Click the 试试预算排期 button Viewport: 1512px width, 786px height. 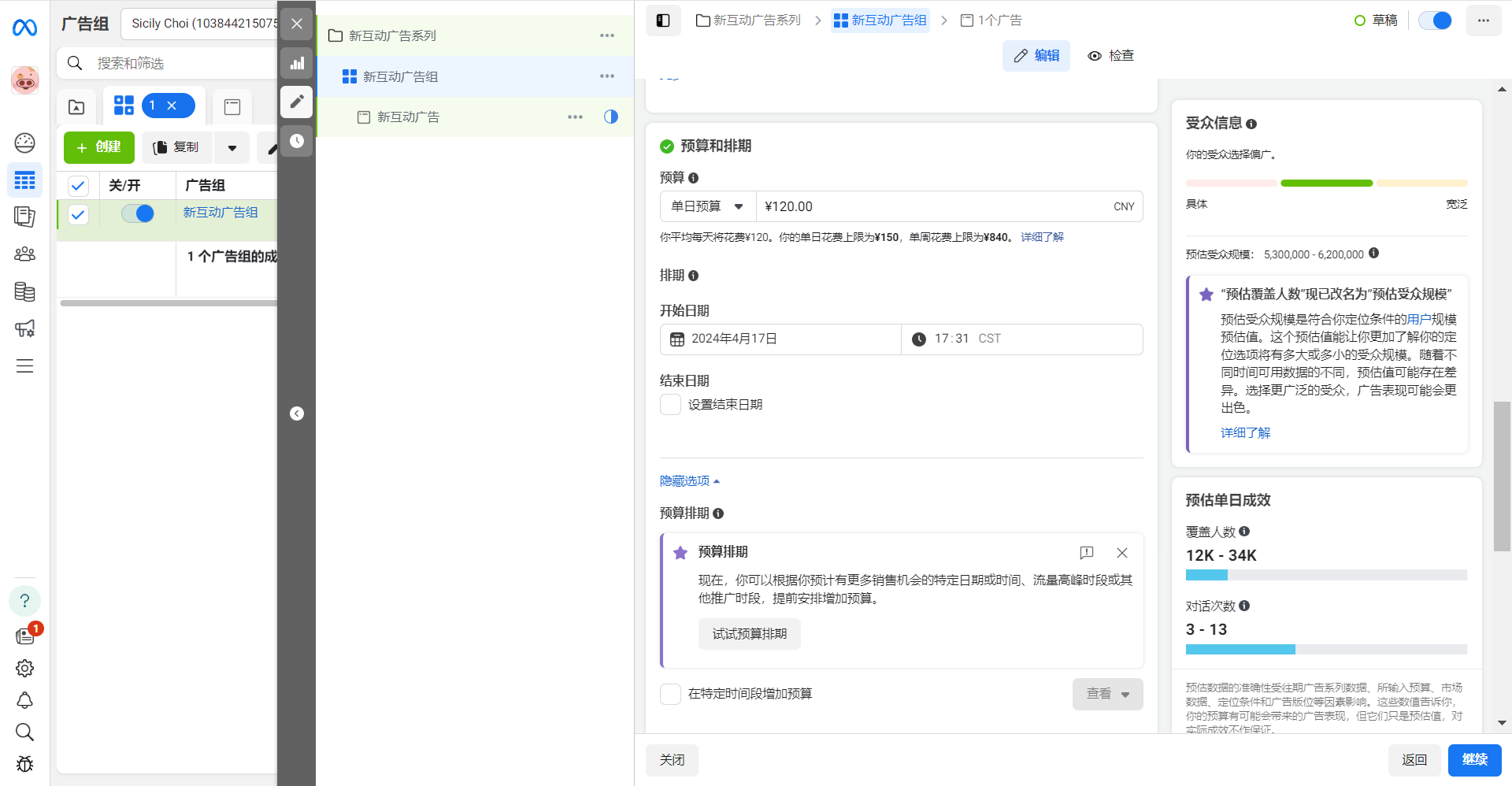(x=749, y=634)
